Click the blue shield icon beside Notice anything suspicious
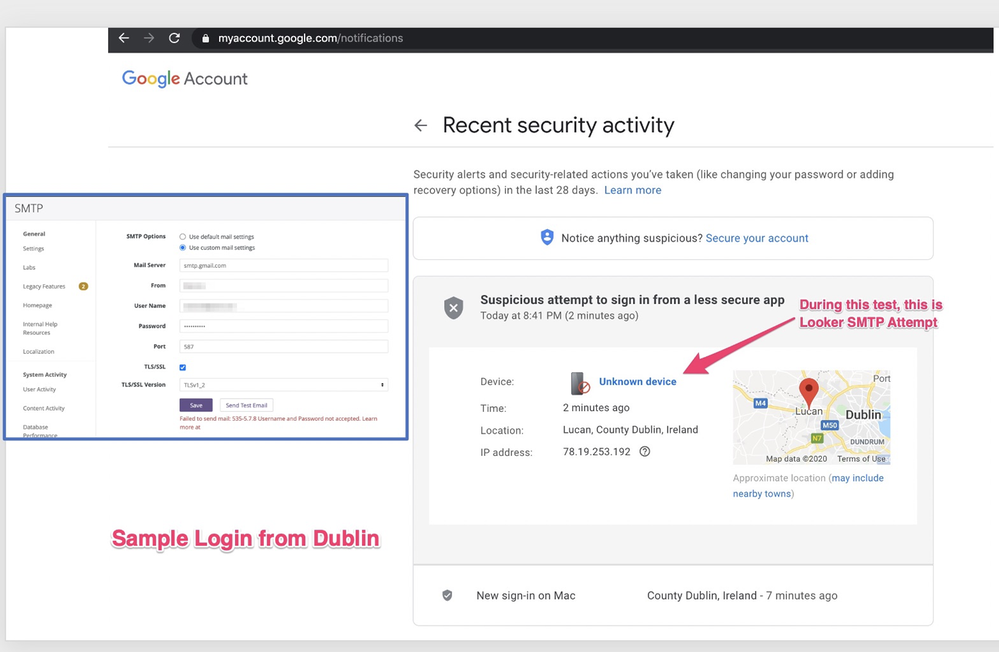The image size is (999, 652). click(x=547, y=238)
